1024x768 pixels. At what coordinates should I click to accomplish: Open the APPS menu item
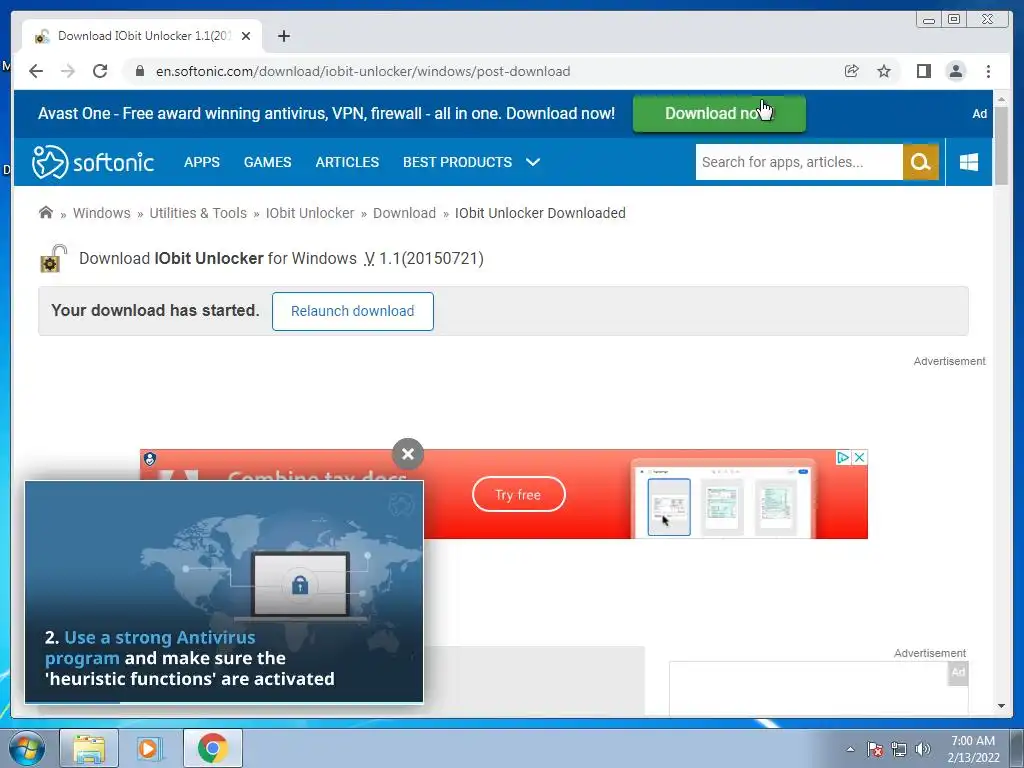point(202,162)
